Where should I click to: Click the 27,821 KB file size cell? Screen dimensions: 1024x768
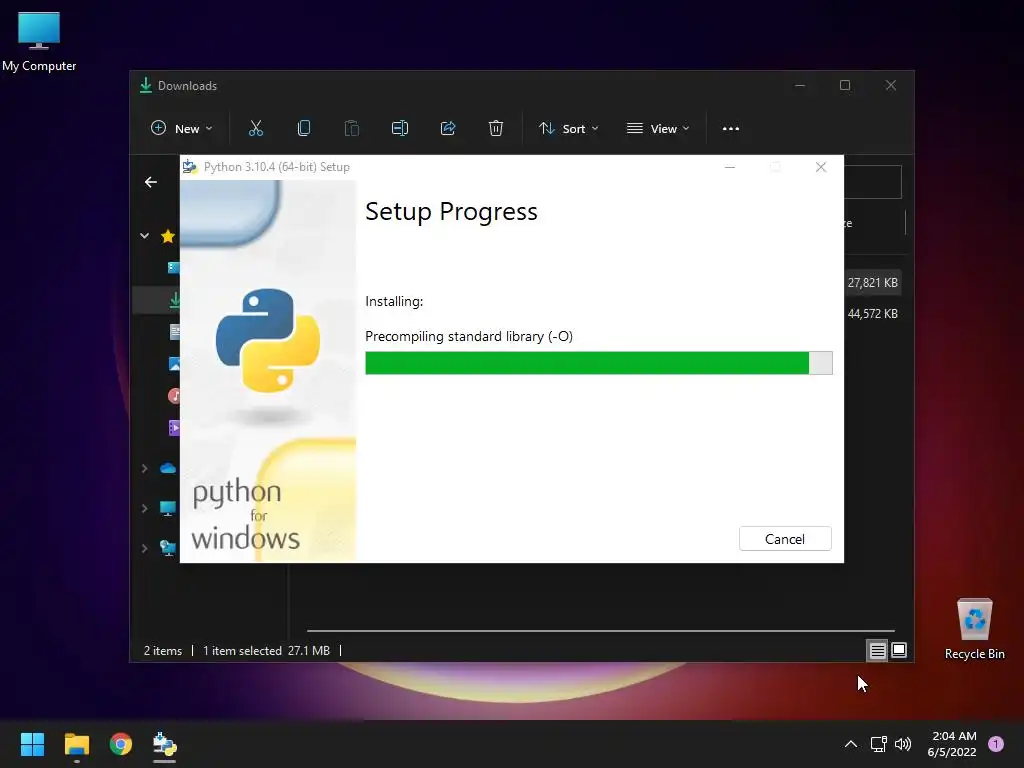pos(872,283)
